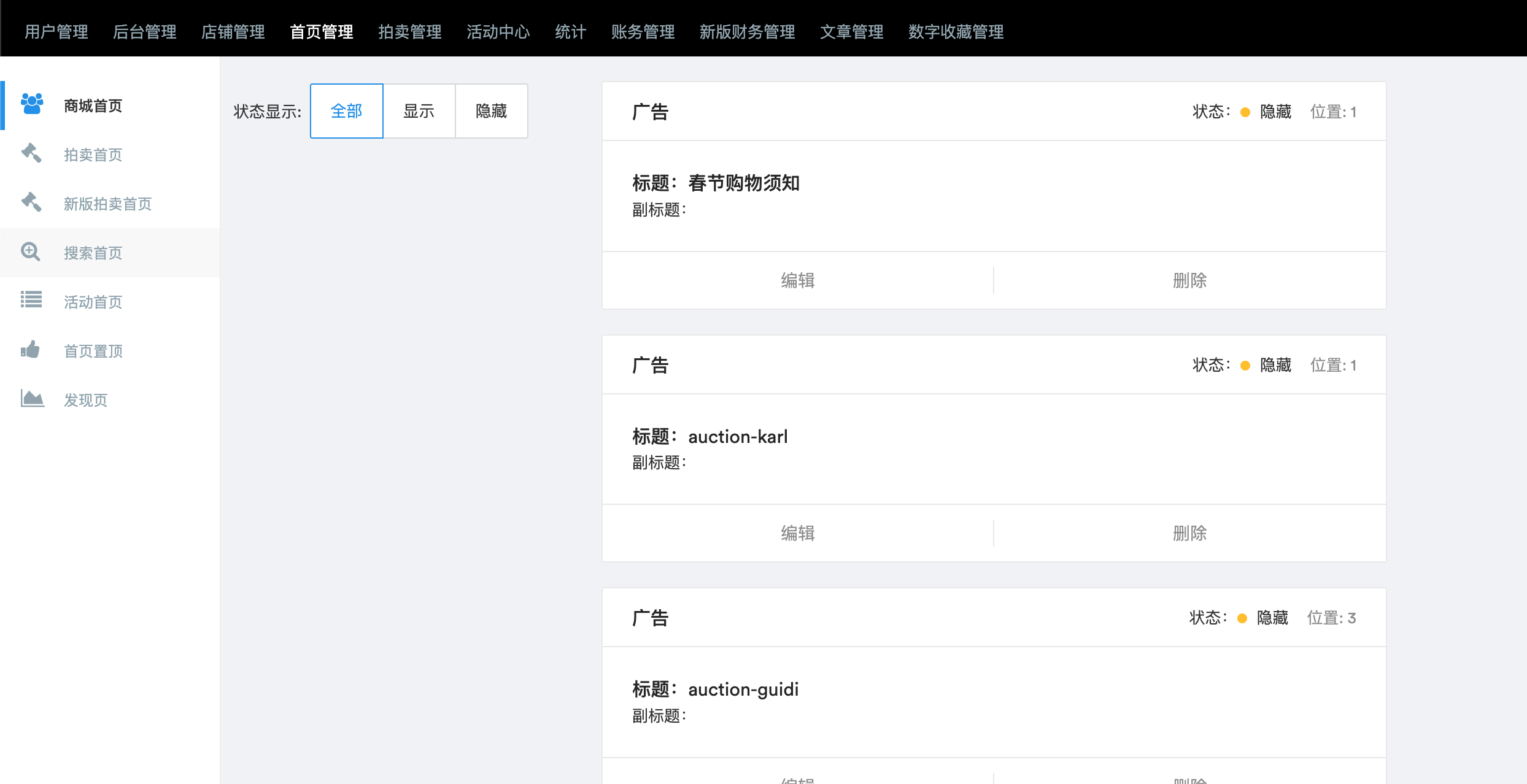Go to 新版拍卖首页 in sidebar

110,204
